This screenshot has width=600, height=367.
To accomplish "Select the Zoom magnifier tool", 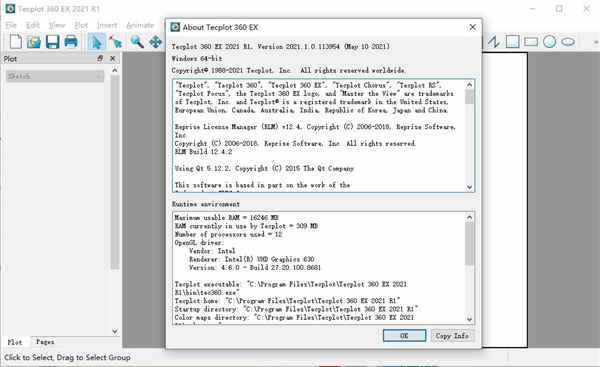I will (x=137, y=41).
